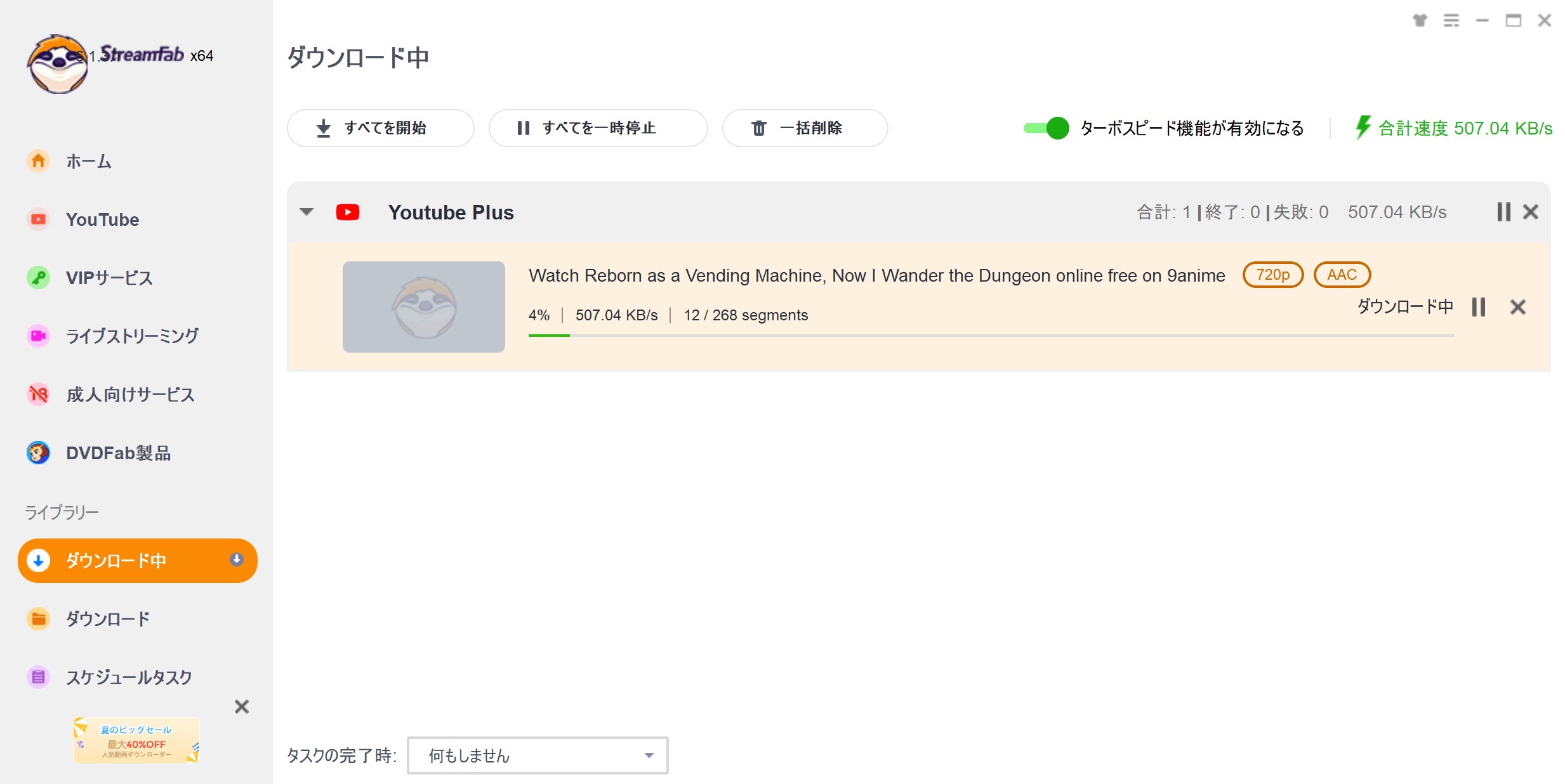Click the 合計: 1 summary text
This screenshot has height=784, width=1565.
[1163, 212]
